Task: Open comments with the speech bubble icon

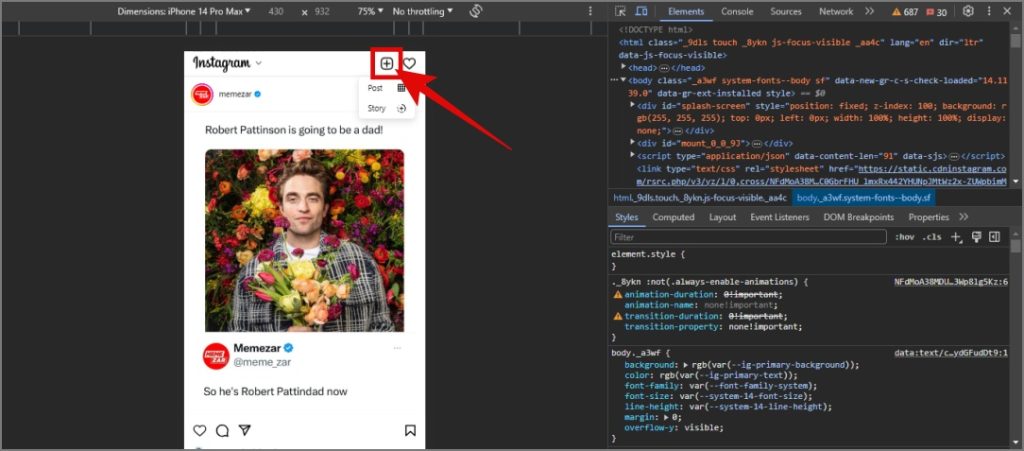Action: coord(222,430)
